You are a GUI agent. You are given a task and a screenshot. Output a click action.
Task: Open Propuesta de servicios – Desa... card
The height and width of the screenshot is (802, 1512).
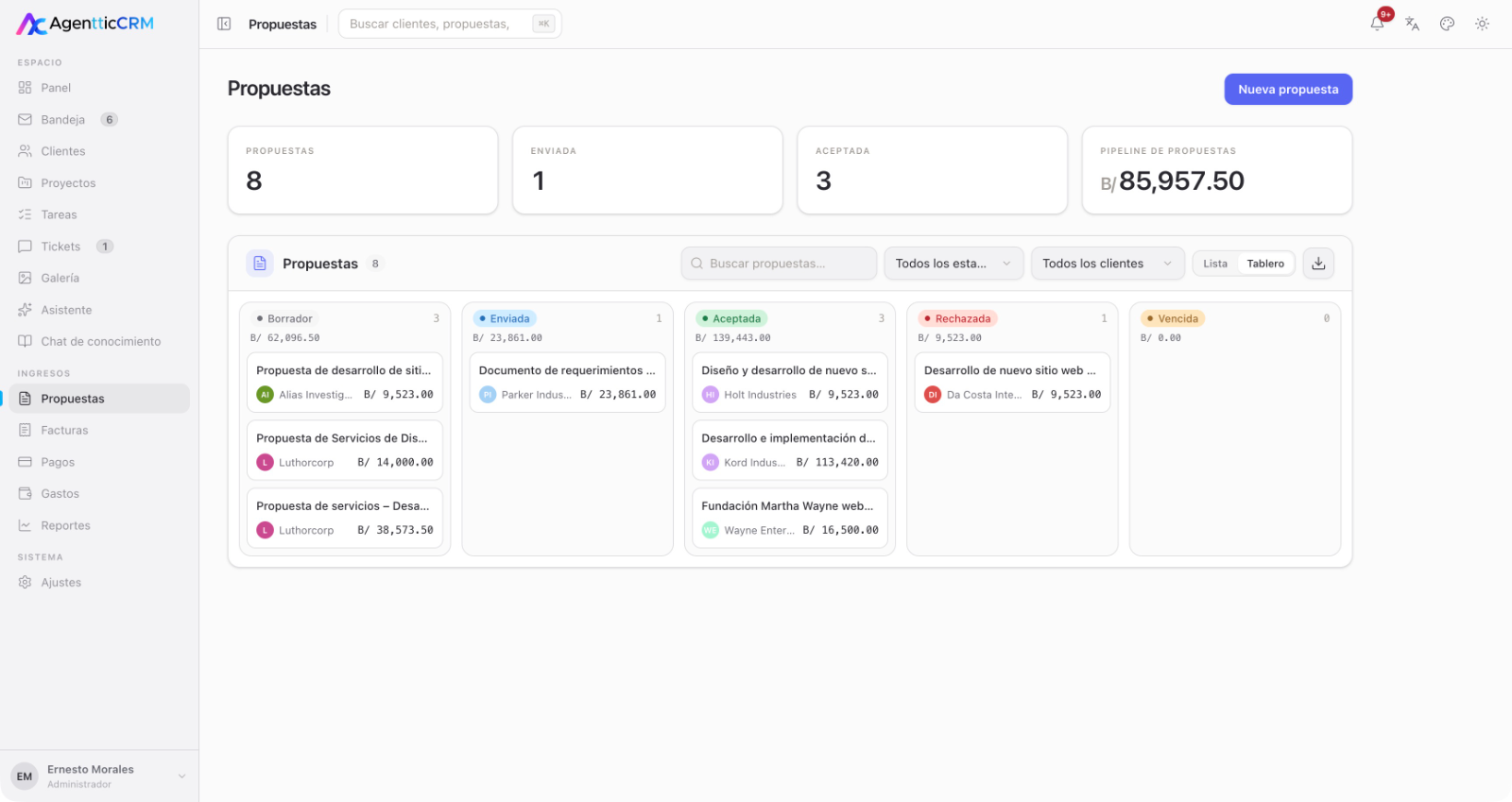(345, 518)
